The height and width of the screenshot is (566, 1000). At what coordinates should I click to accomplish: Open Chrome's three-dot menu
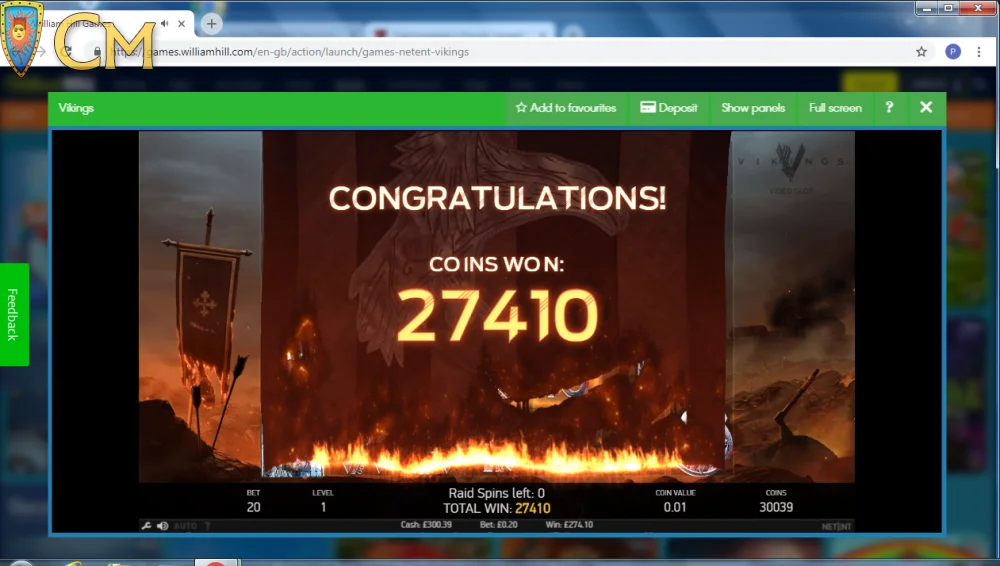[x=979, y=52]
